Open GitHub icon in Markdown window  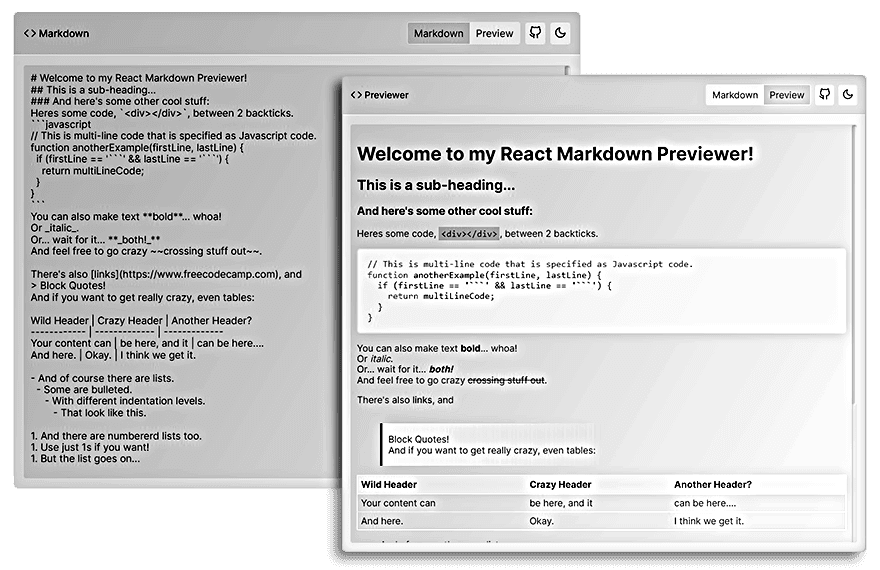pyautogui.click(x=535, y=33)
